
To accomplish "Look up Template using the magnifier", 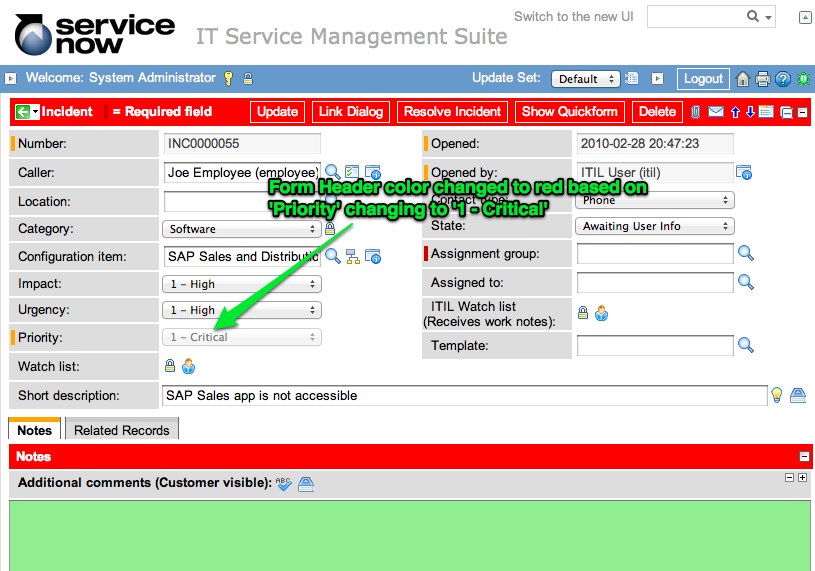I will tap(746, 345).
